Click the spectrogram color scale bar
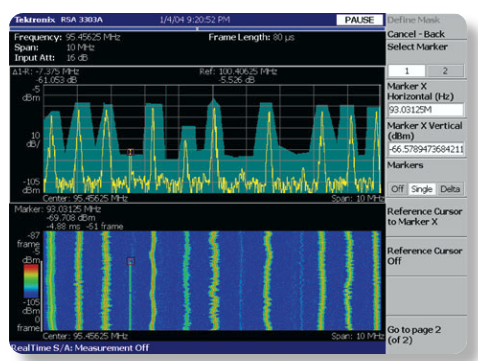 [31, 281]
